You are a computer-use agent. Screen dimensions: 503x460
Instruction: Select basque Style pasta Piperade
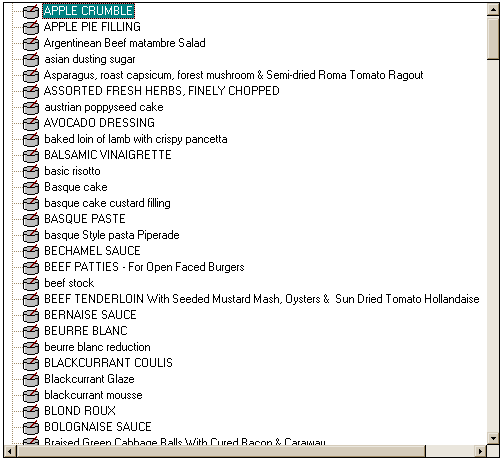coord(112,235)
